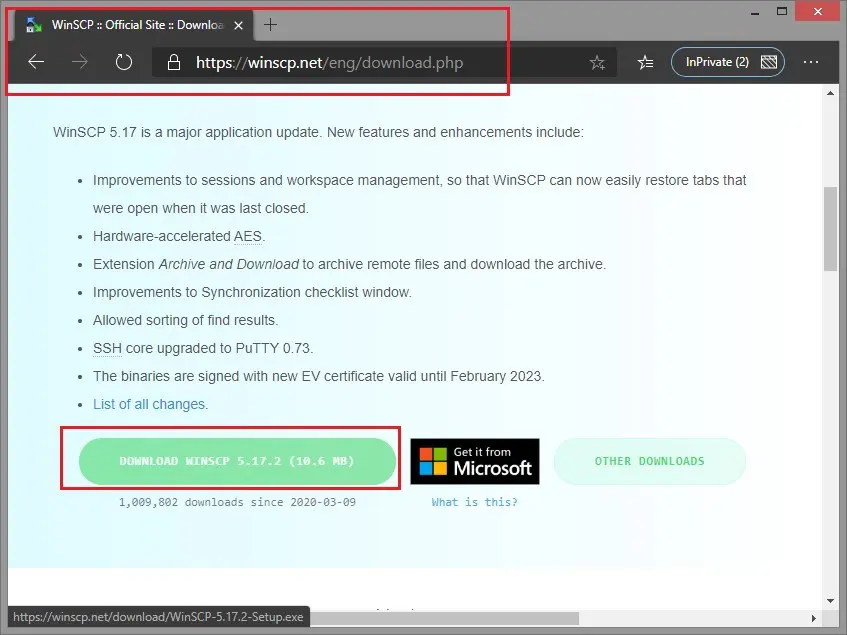Click the forward navigation arrow

pyautogui.click(x=79, y=62)
